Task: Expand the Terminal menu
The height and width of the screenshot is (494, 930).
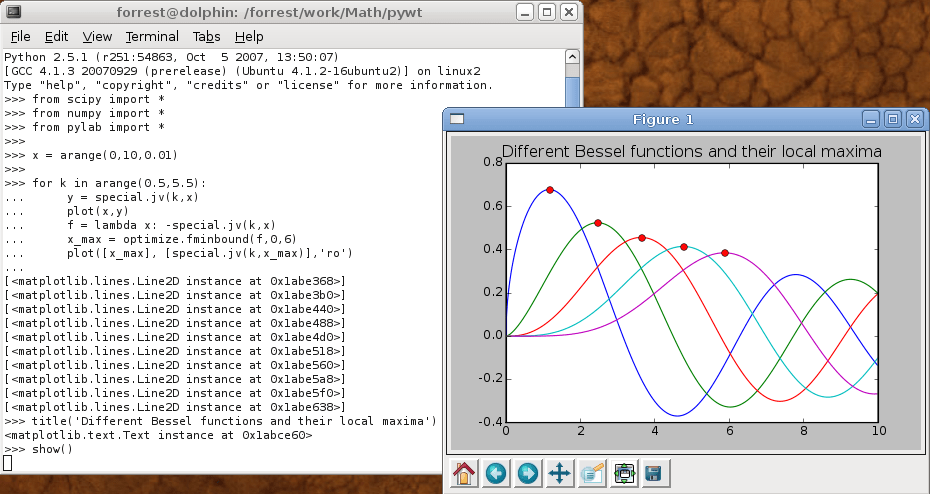Action: [151, 36]
